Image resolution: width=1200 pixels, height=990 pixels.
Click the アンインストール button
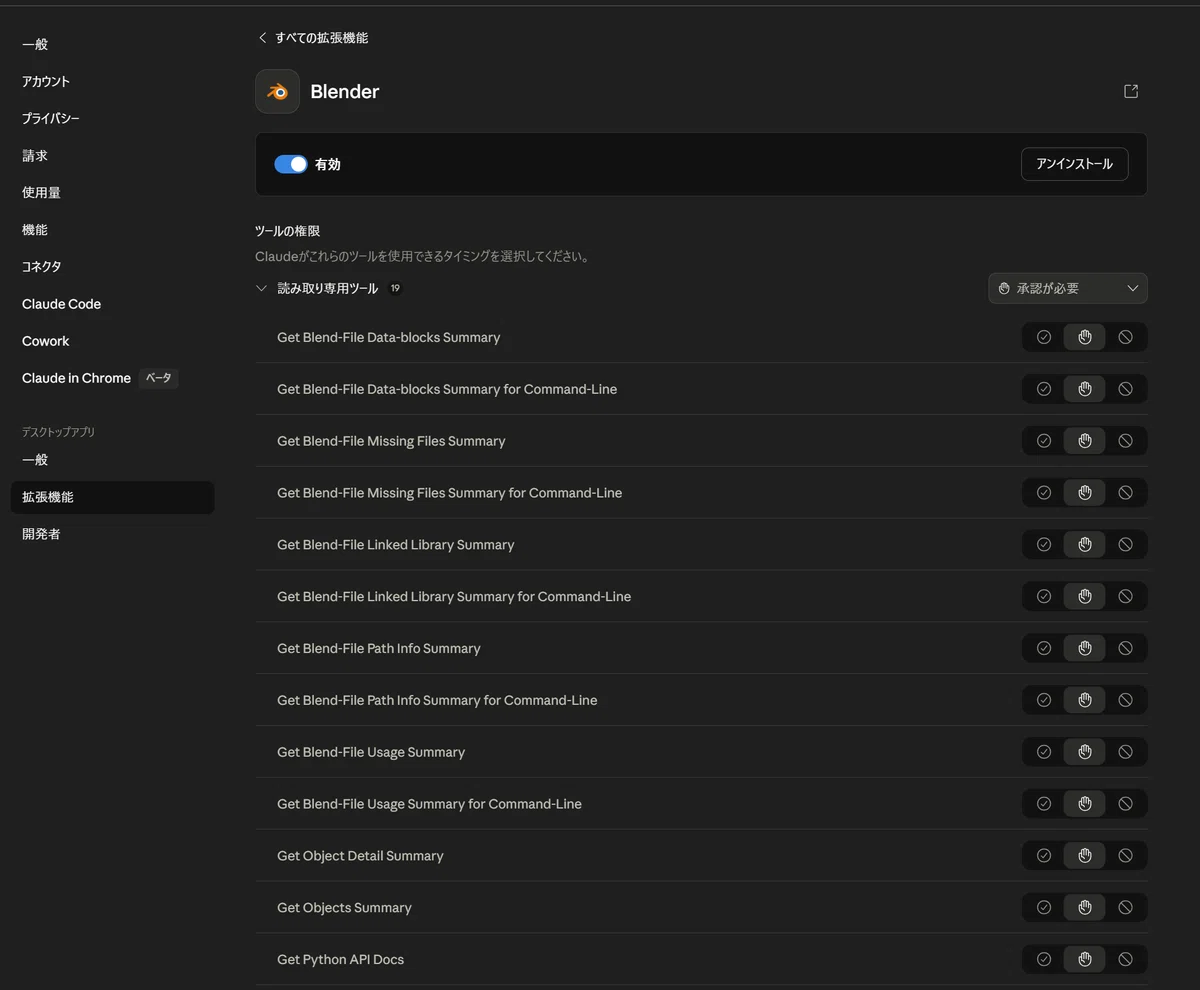click(x=1074, y=164)
